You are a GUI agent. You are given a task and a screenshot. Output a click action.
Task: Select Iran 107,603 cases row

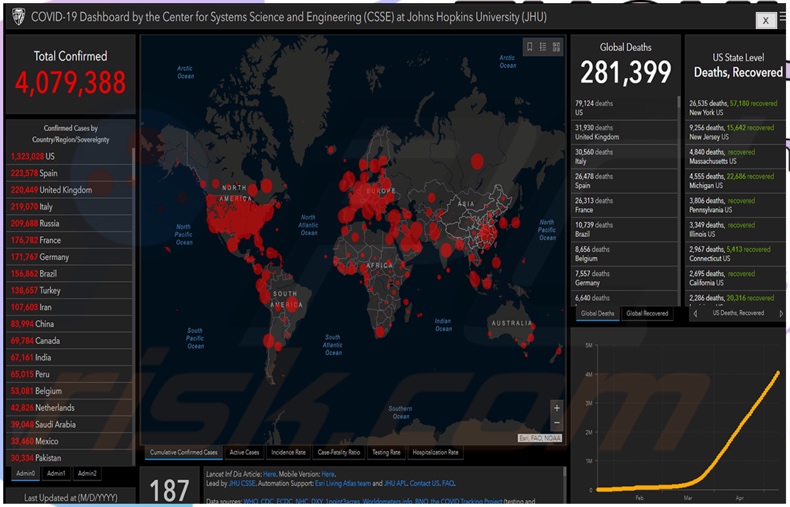click(70, 307)
